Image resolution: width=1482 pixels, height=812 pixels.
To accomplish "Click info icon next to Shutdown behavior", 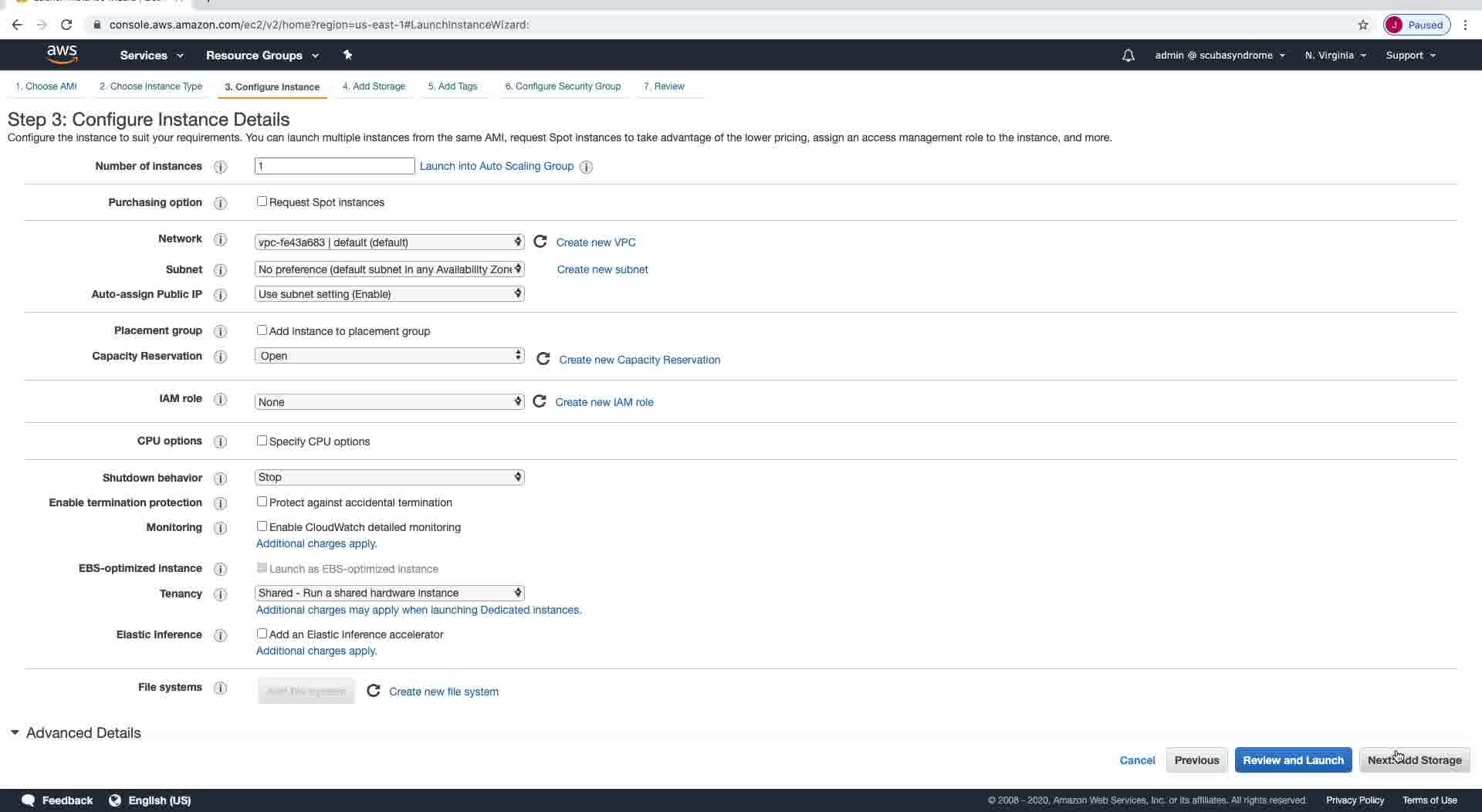I will click(x=220, y=478).
